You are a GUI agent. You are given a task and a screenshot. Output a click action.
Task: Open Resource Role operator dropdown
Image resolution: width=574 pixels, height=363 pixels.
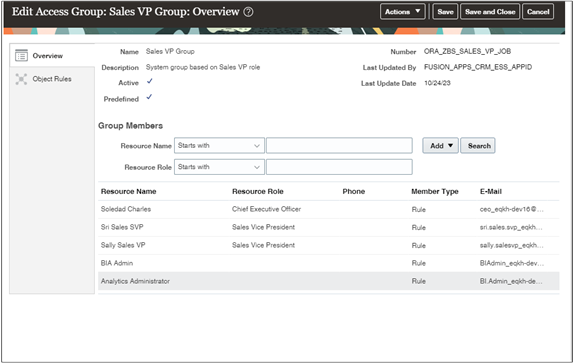(219, 167)
